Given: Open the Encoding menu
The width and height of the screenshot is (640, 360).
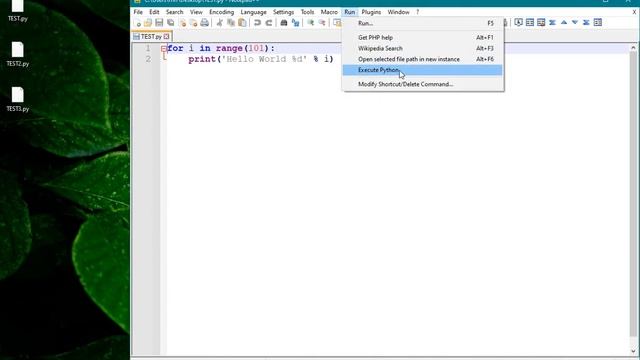Looking at the screenshot, I should 221,12.
